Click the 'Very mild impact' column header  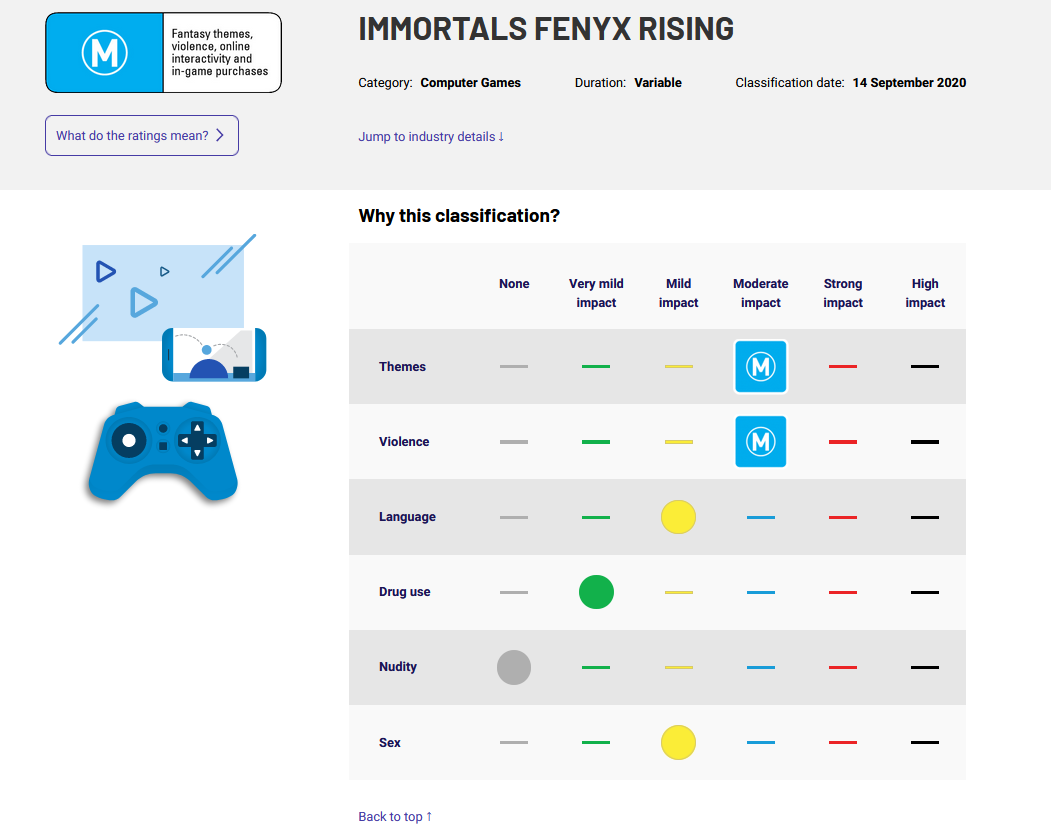click(596, 293)
